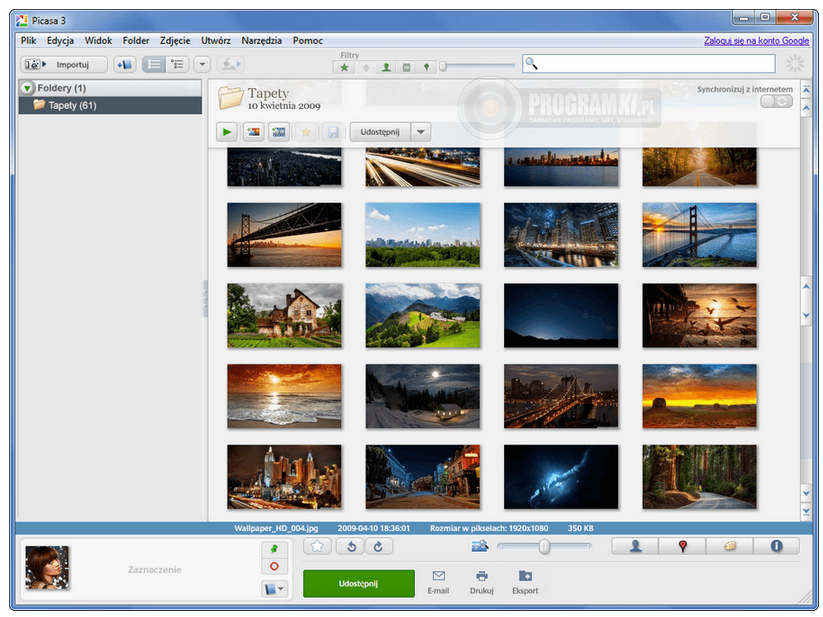This screenshot has width=823, height=617.
Task: Open the Widok menu
Action: click(99, 40)
